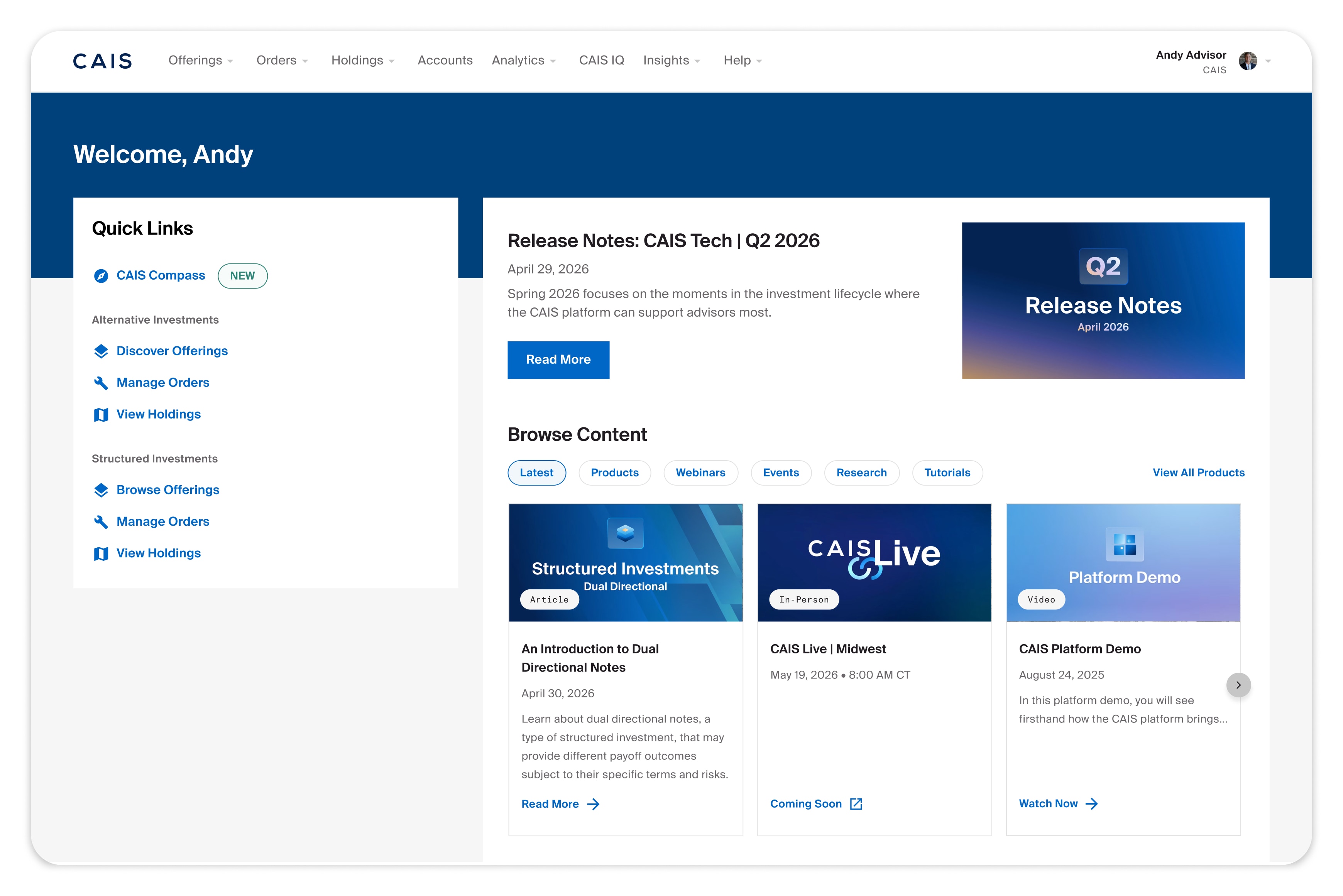Click Coming Soon on CAIS Live card
The image size is (1343, 896).
[806, 804]
